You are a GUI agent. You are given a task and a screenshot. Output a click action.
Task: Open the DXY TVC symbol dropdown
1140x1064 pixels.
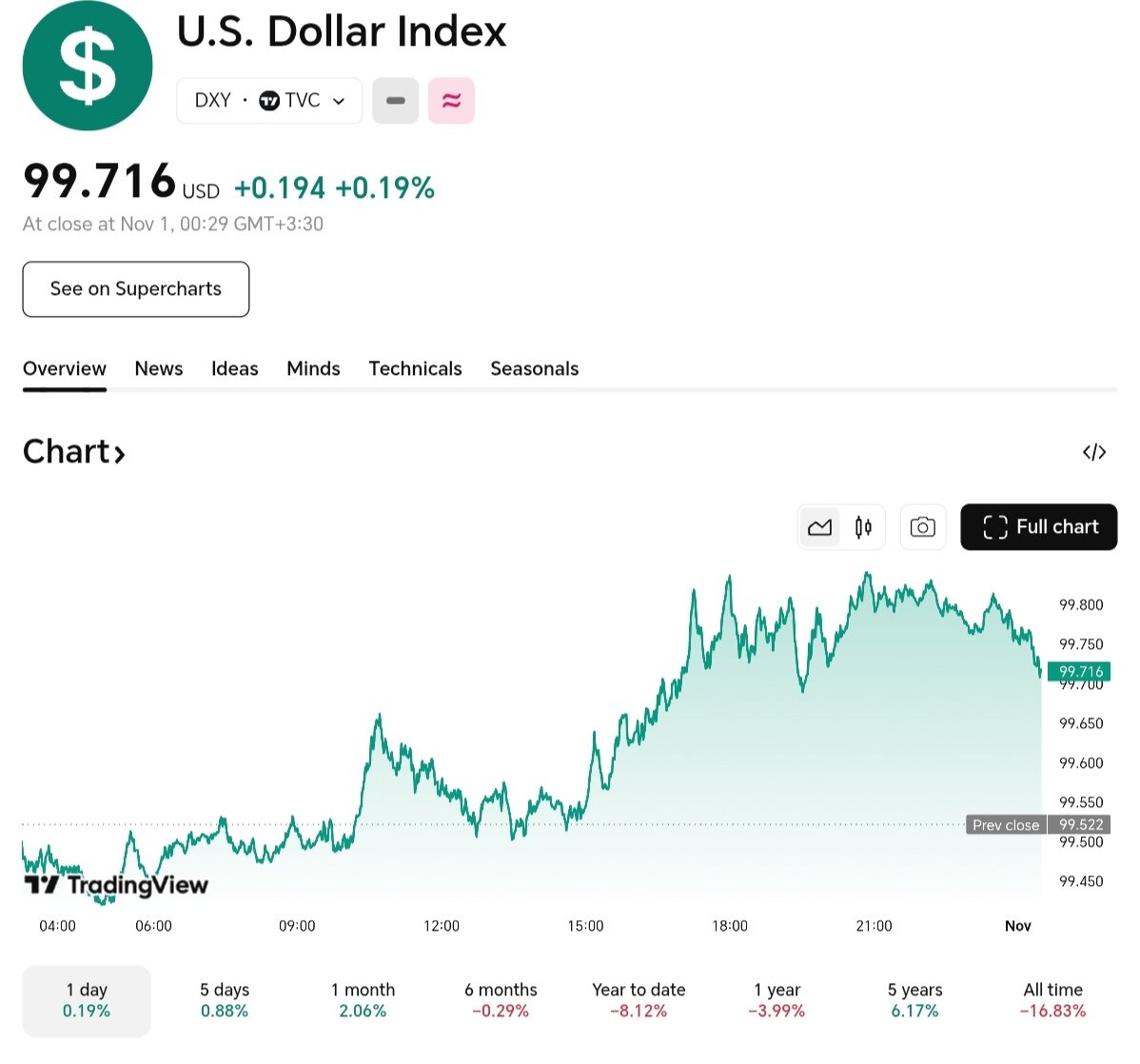pos(269,101)
